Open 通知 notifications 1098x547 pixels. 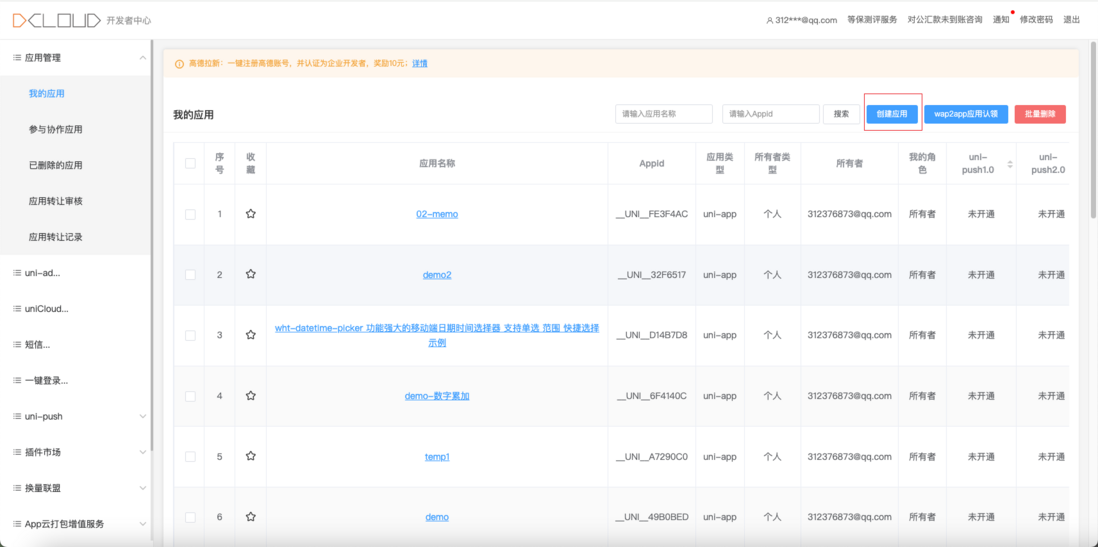[1001, 20]
